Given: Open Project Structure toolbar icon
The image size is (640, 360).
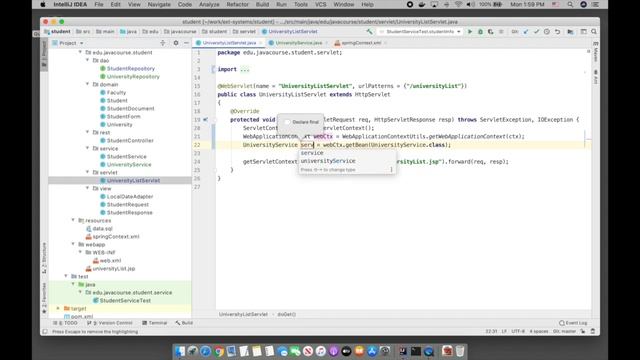Looking at the screenshot, I should (x=571, y=31).
